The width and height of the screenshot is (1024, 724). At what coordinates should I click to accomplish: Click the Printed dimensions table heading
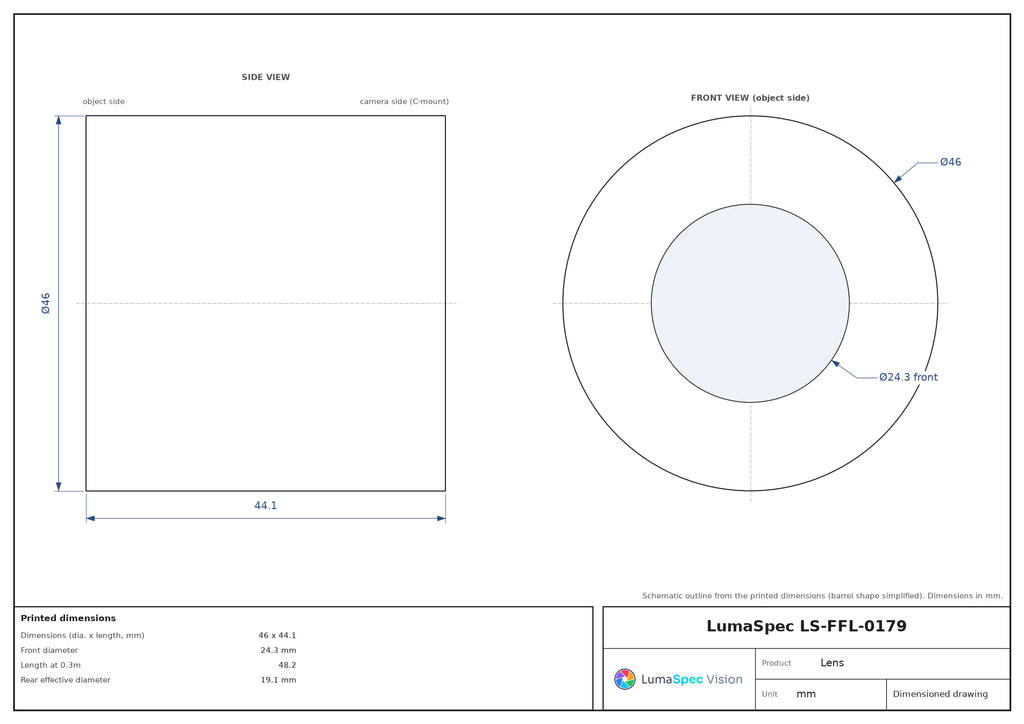click(68, 618)
